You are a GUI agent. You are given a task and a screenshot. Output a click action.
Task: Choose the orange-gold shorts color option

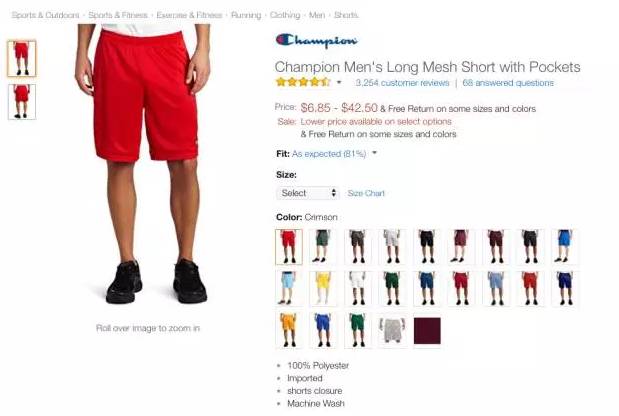click(x=289, y=330)
